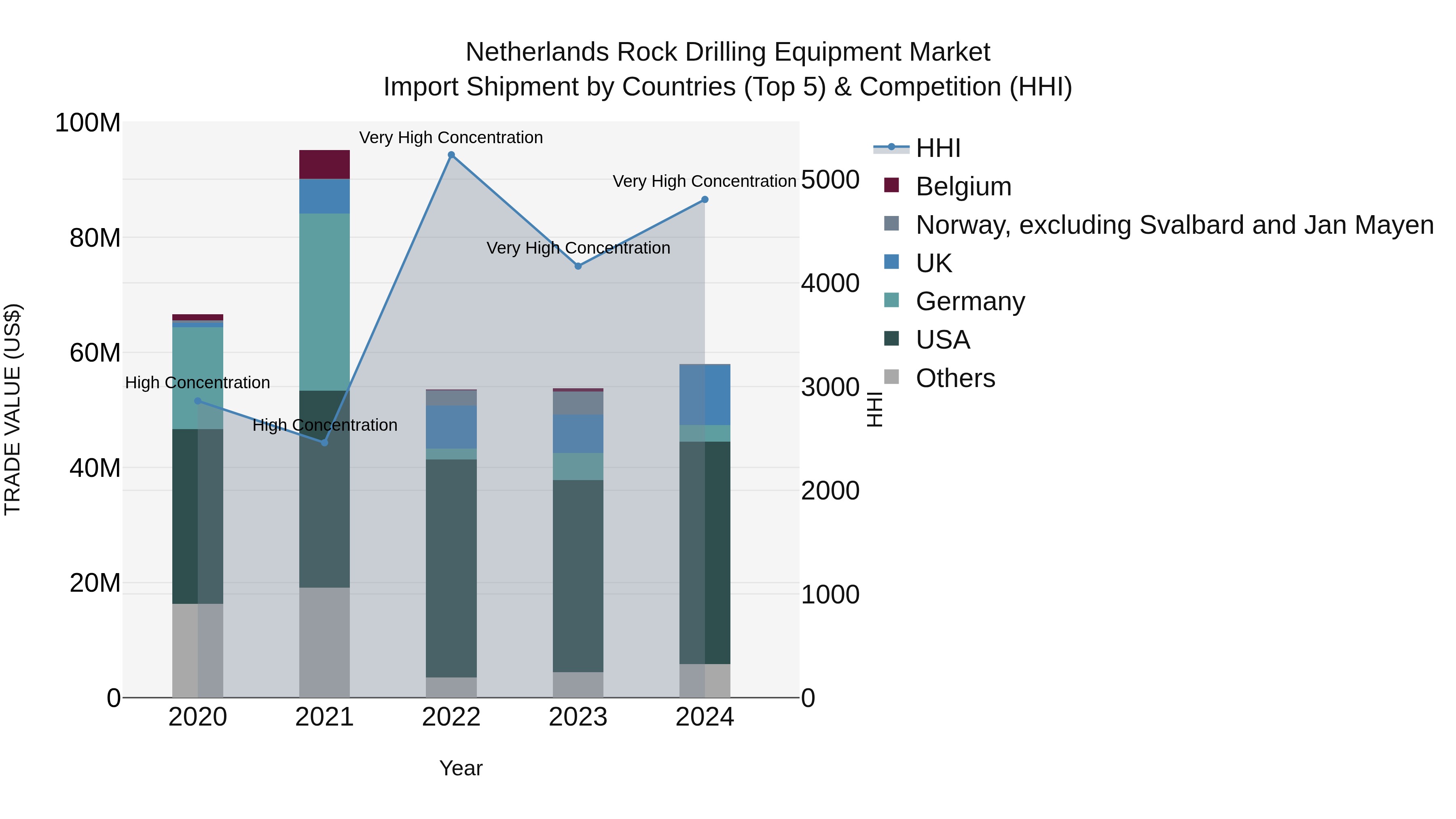Click the Year axis title
The height and width of the screenshot is (819, 1456).
tap(461, 769)
